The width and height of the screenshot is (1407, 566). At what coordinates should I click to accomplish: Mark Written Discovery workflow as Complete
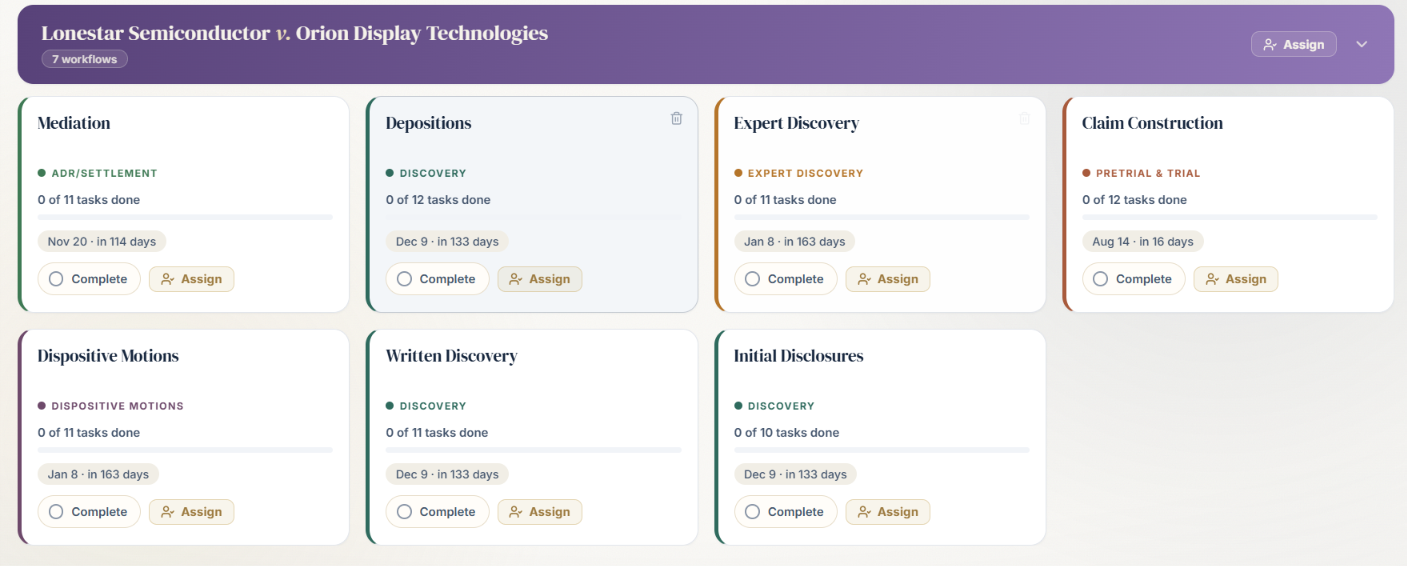[x=436, y=512]
